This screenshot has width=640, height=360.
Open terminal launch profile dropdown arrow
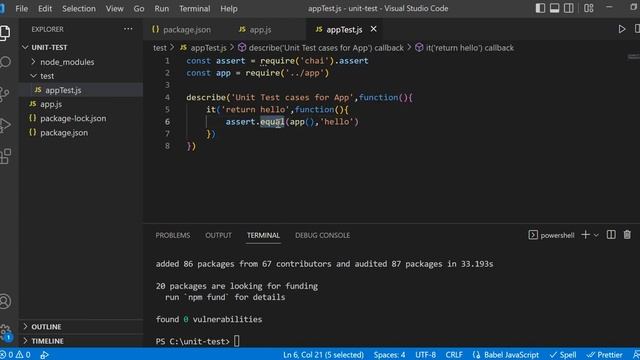pyautogui.click(x=596, y=235)
